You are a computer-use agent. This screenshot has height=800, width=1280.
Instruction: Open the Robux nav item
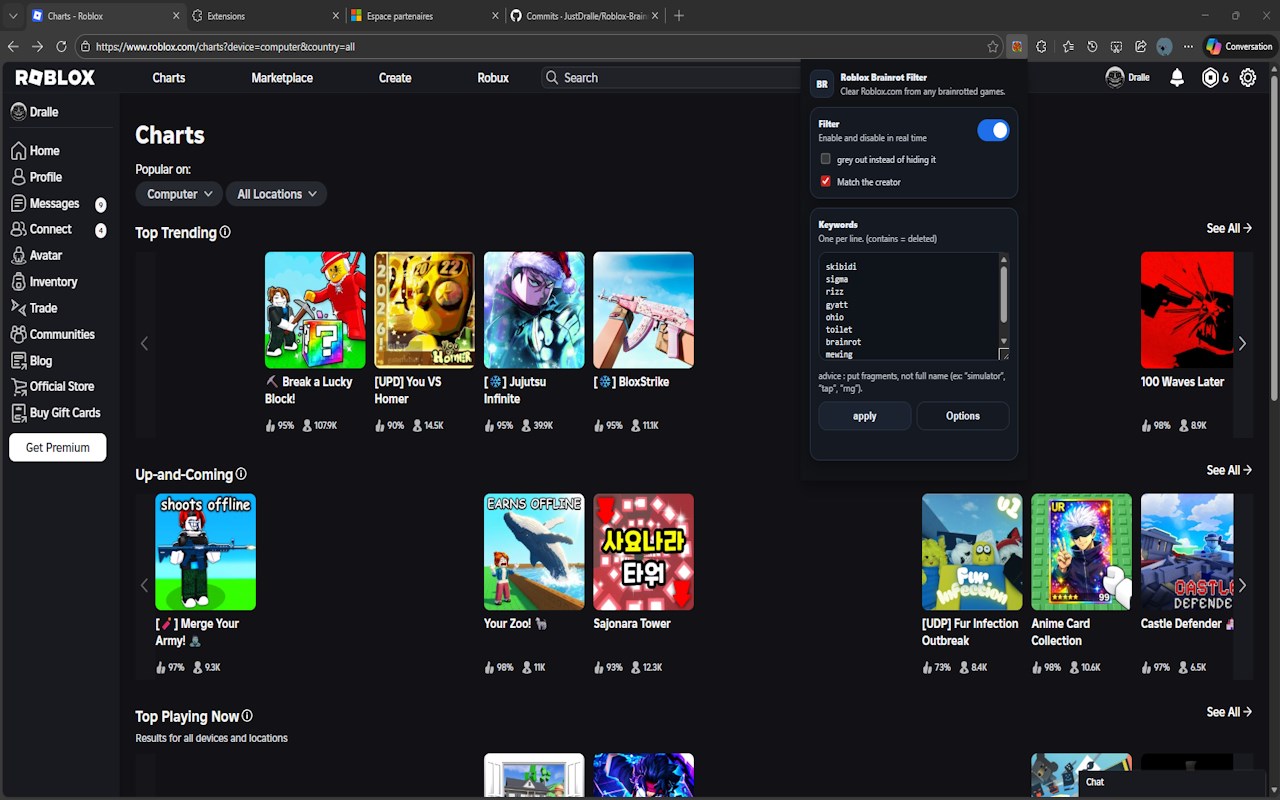click(x=493, y=78)
